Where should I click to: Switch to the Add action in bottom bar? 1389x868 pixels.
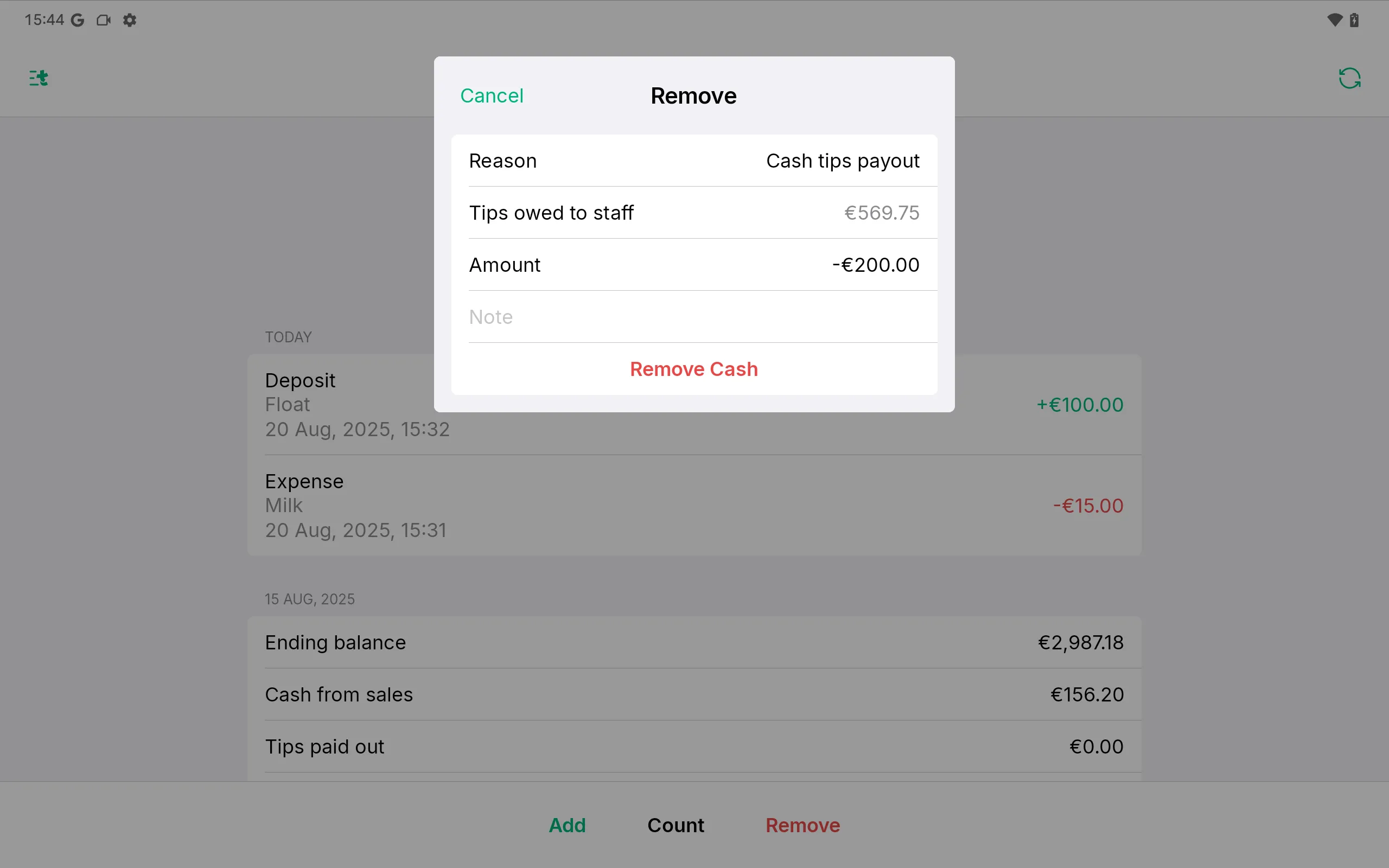click(567, 825)
